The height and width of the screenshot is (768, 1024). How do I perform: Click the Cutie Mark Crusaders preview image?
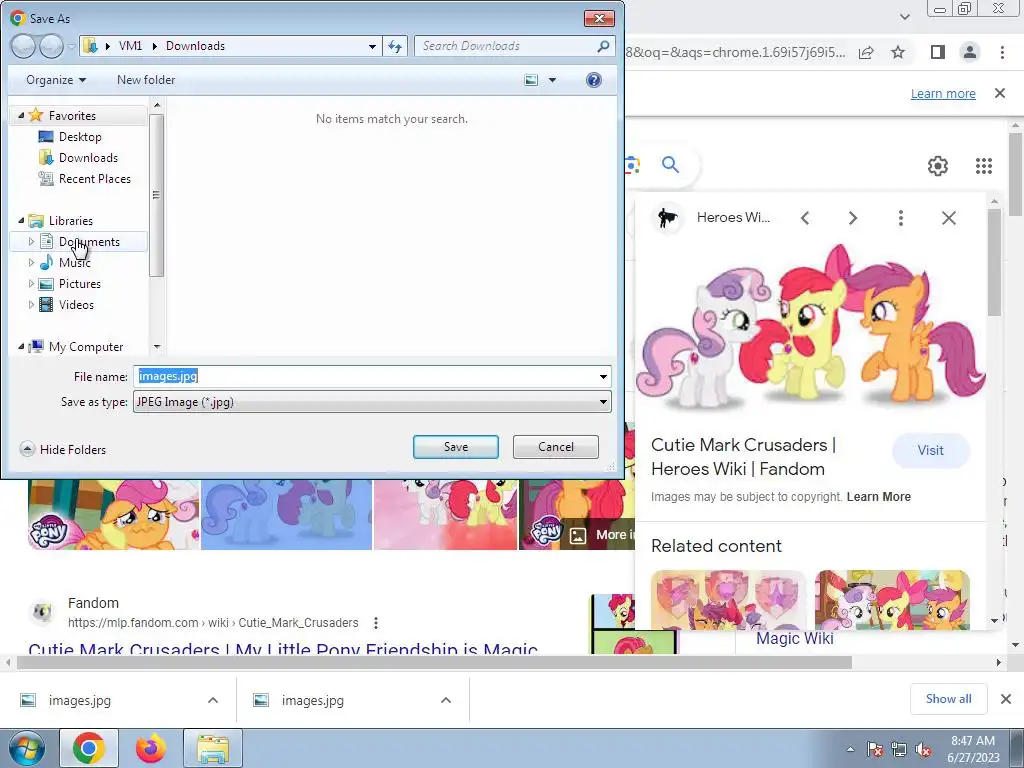810,327
